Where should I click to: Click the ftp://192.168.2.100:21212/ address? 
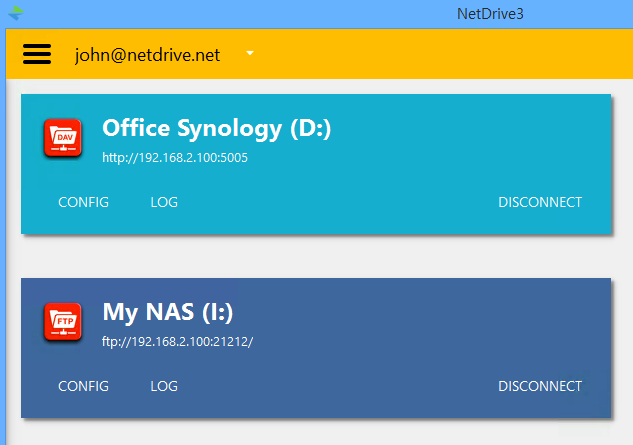[x=178, y=341]
